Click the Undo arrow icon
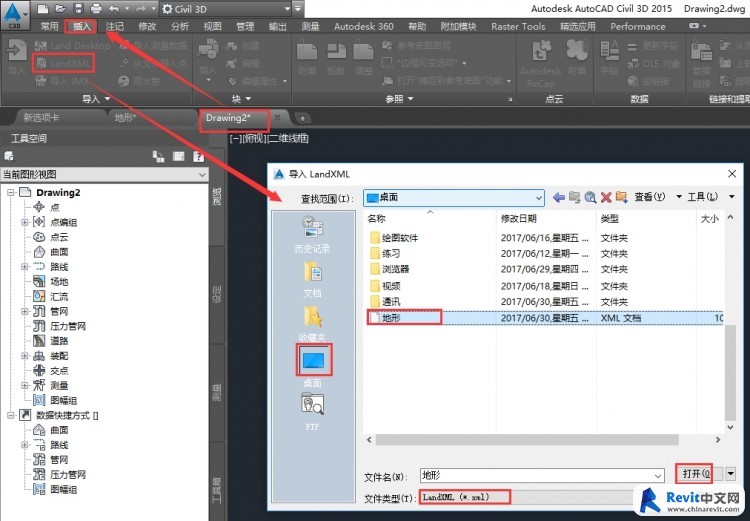The height and width of the screenshot is (521, 750). (x=114, y=9)
